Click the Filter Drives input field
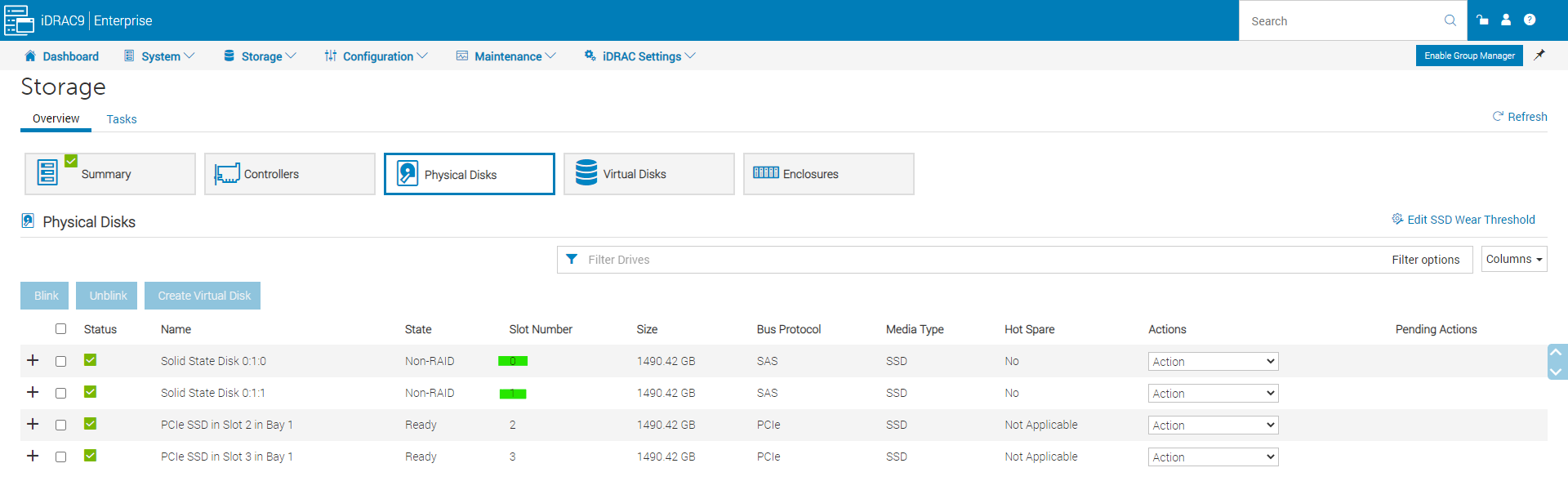Image resolution: width=1568 pixels, height=499 pixels. tap(980, 260)
